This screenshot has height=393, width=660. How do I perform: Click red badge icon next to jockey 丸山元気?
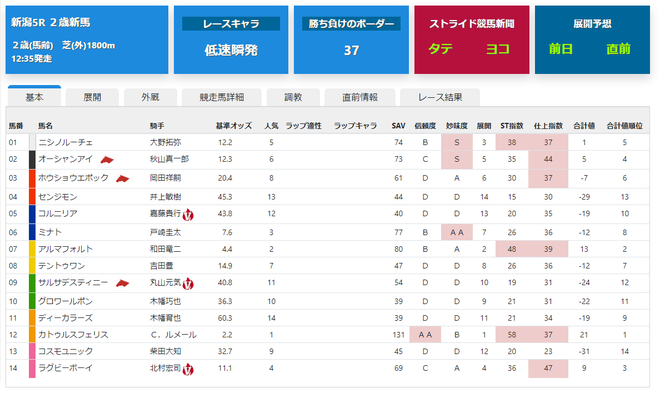click(x=188, y=284)
